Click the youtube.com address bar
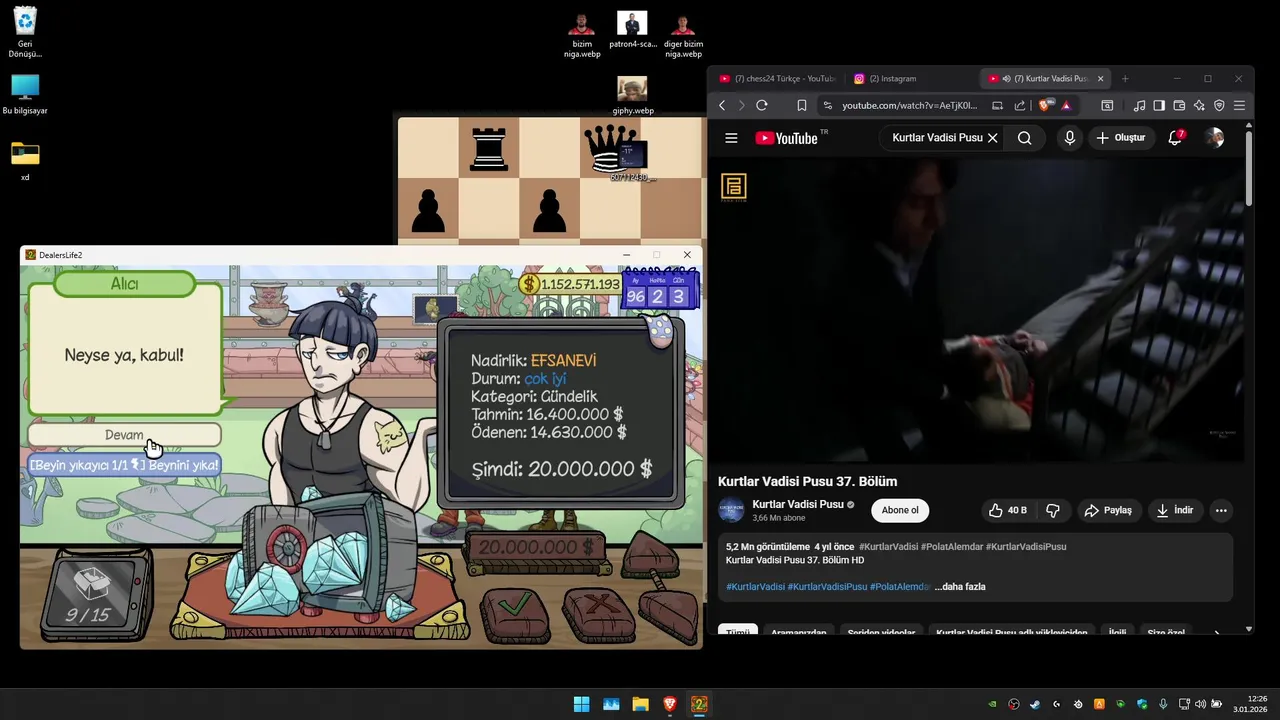The image size is (1280, 720). coord(910,105)
